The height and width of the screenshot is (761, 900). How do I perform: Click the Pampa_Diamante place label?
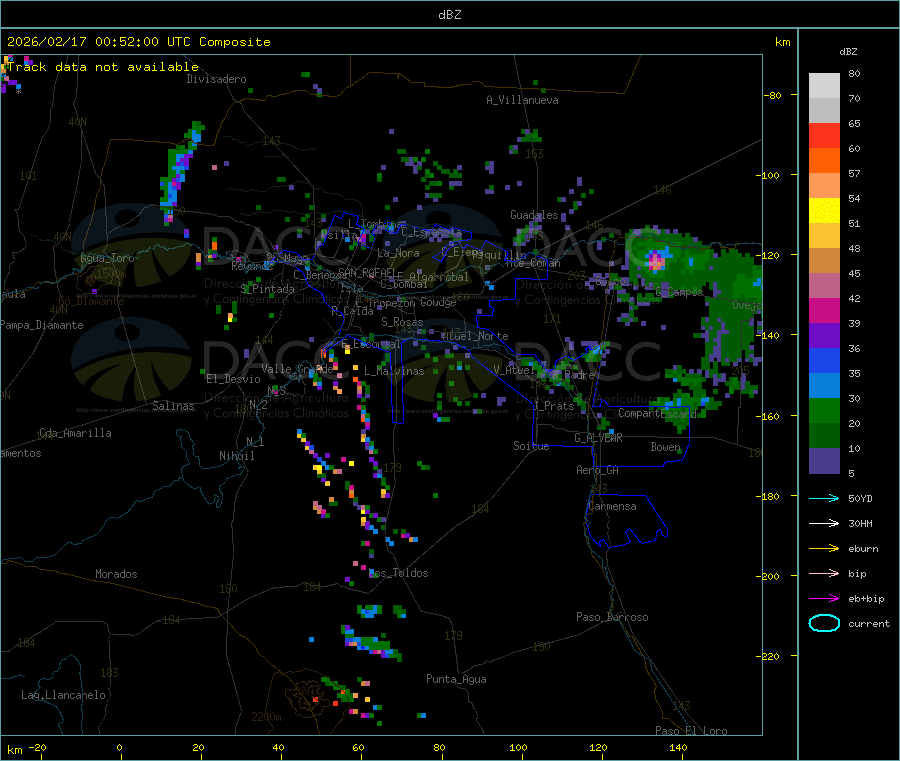42,325
